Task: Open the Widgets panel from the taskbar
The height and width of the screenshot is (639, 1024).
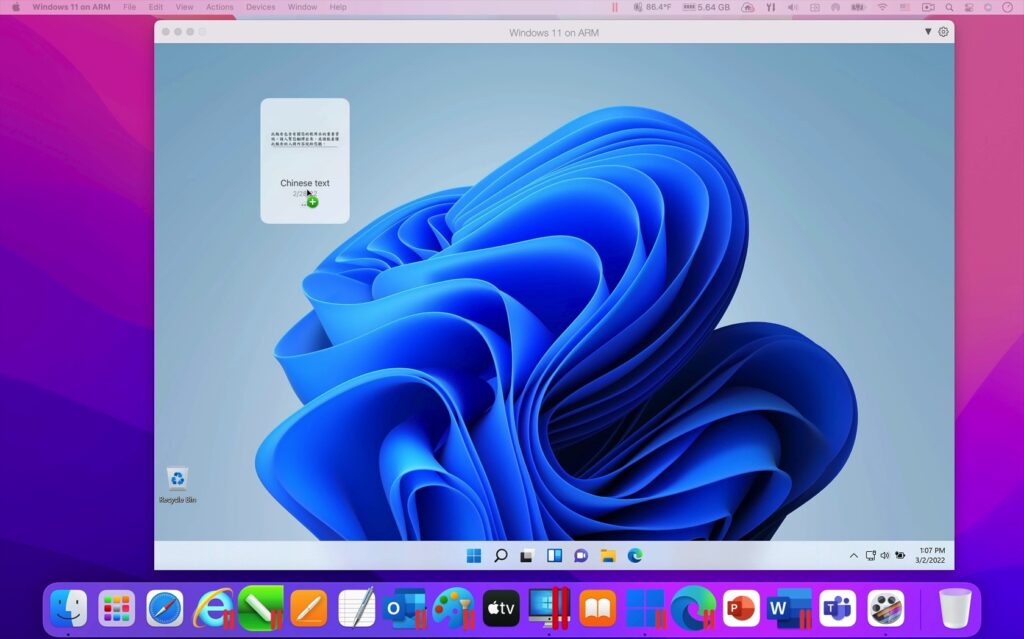Action: (x=554, y=556)
